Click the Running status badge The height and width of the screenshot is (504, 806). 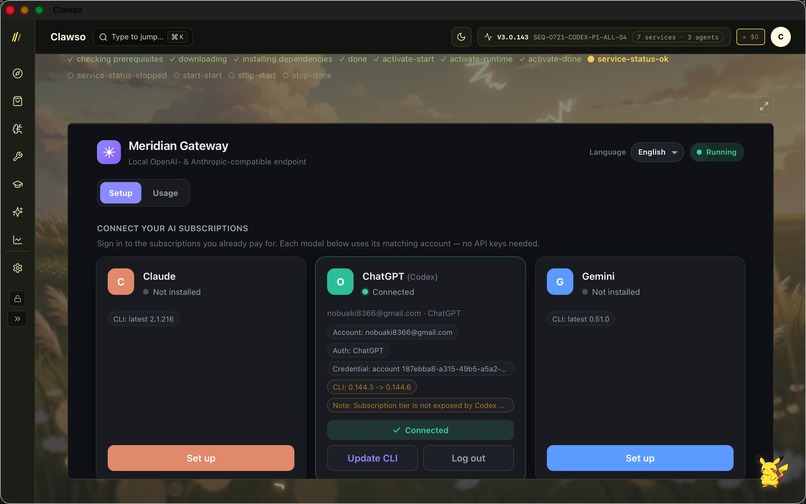tap(717, 152)
